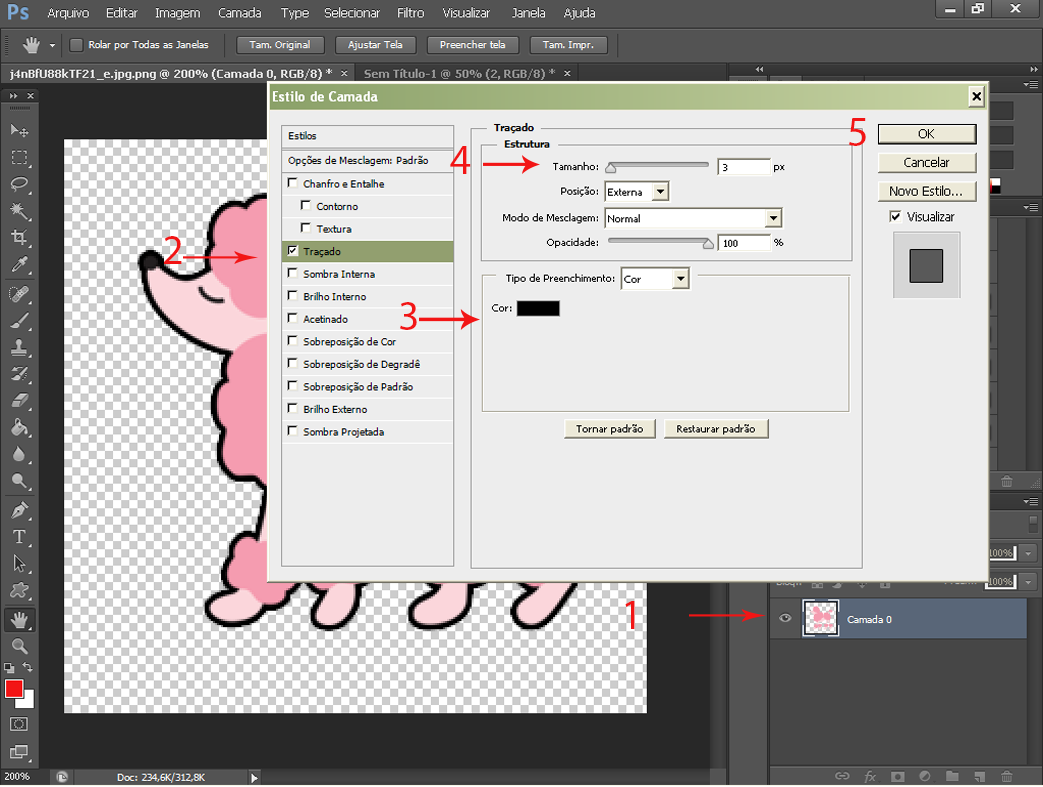Click OK in Estilo de Camada dialog

[927, 134]
